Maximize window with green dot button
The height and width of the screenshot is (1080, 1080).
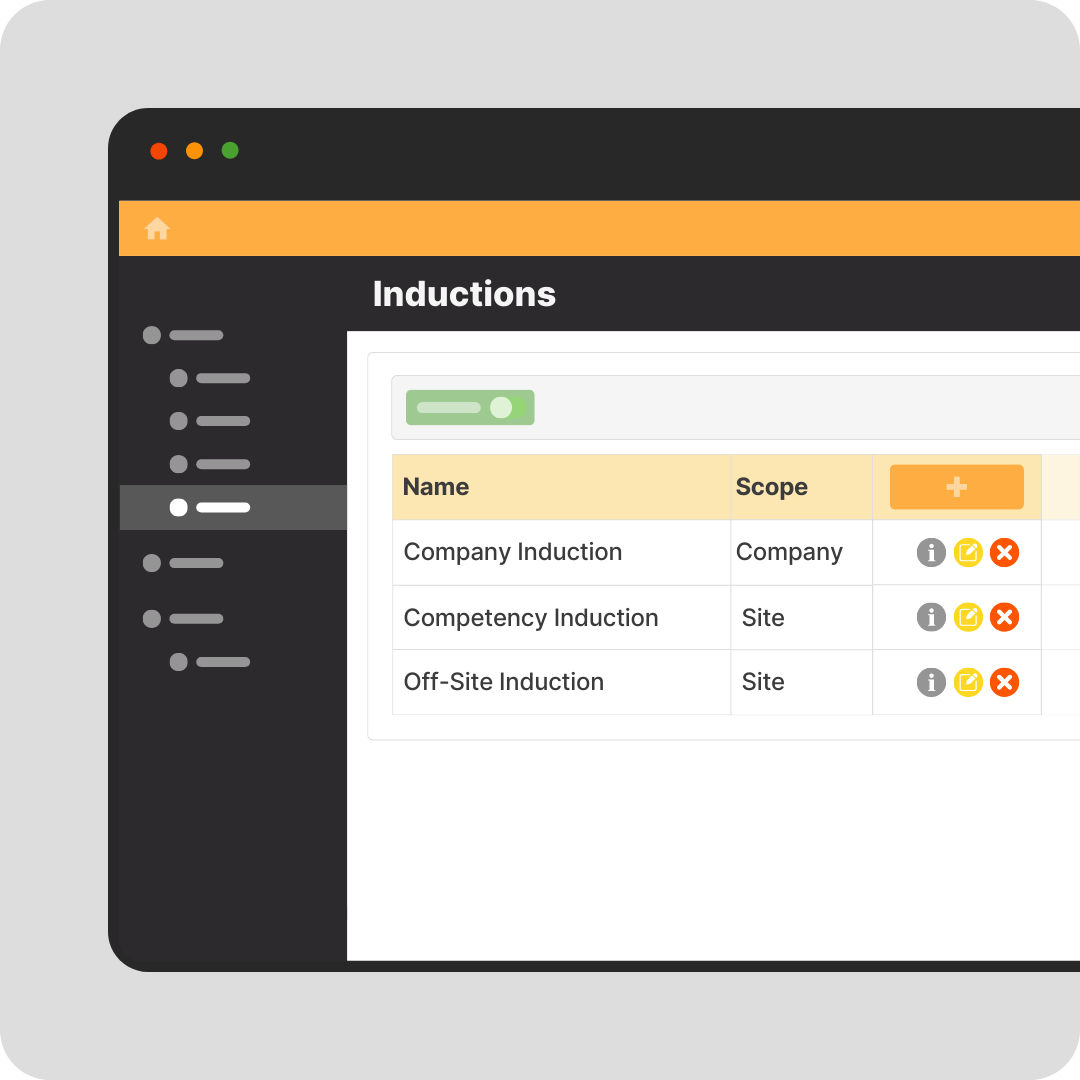(x=230, y=150)
